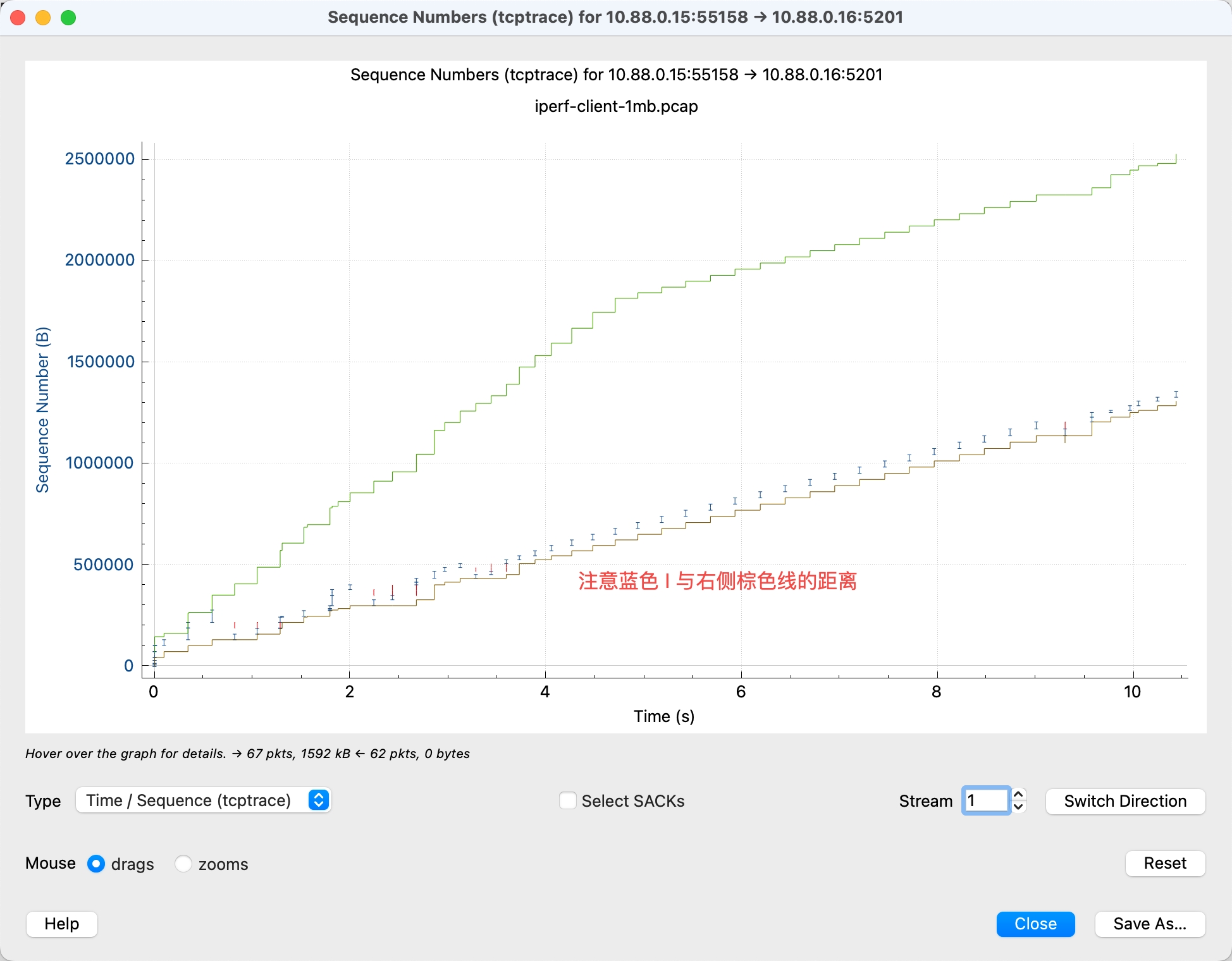Click the Stream stepper up arrow
This screenshot has height=961, width=1232.
(x=1018, y=795)
